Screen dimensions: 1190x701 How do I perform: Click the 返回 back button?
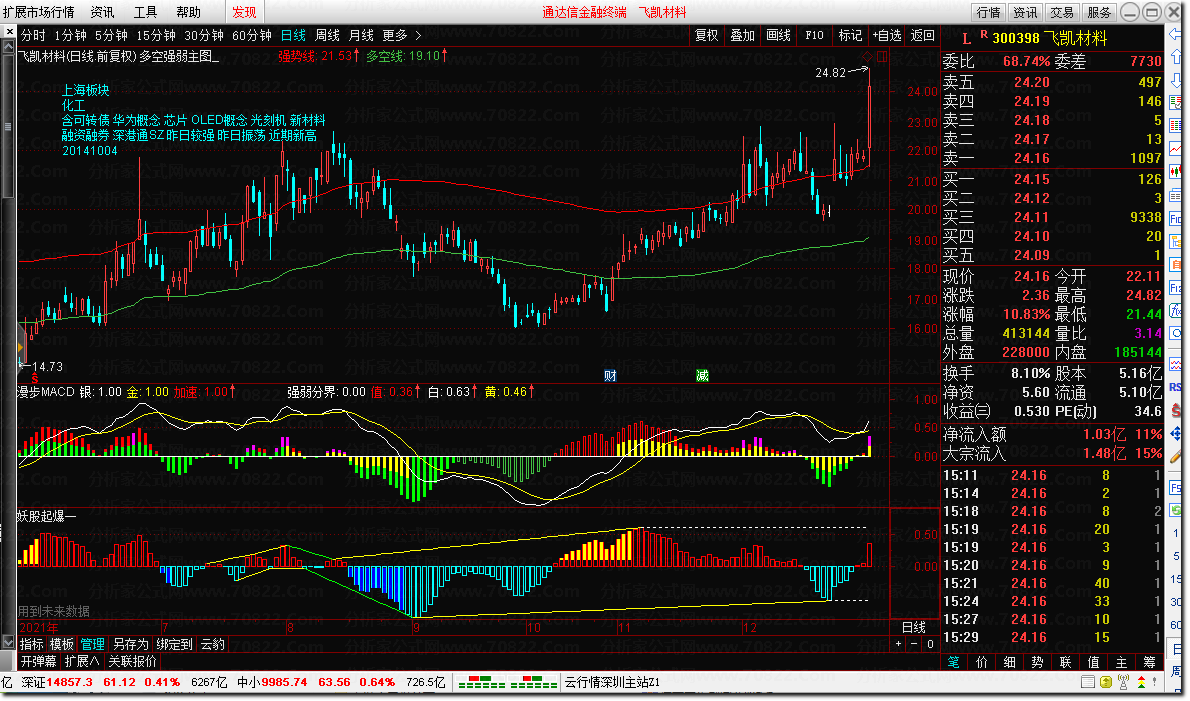pos(922,35)
